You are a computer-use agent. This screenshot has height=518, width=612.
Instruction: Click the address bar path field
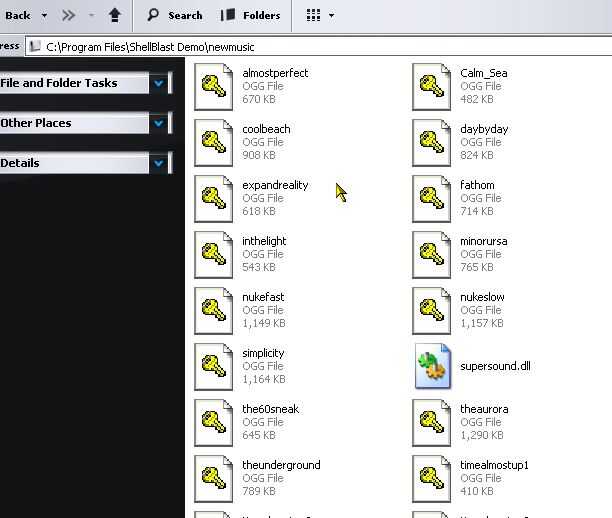click(x=320, y=47)
